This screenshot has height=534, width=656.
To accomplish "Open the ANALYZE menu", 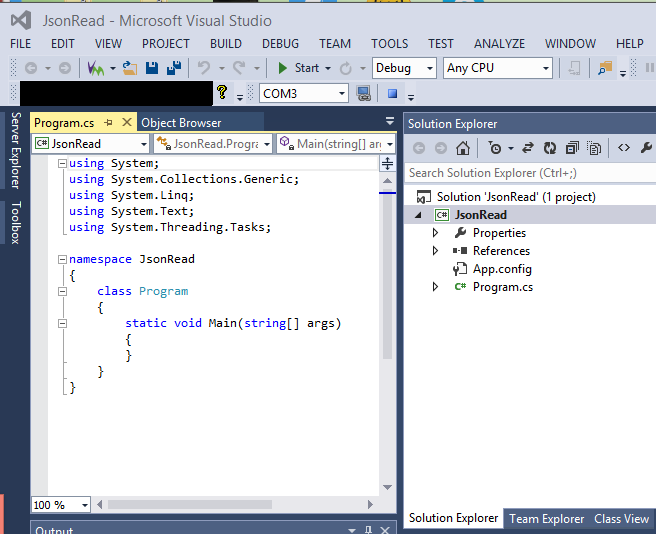I will [x=499, y=44].
